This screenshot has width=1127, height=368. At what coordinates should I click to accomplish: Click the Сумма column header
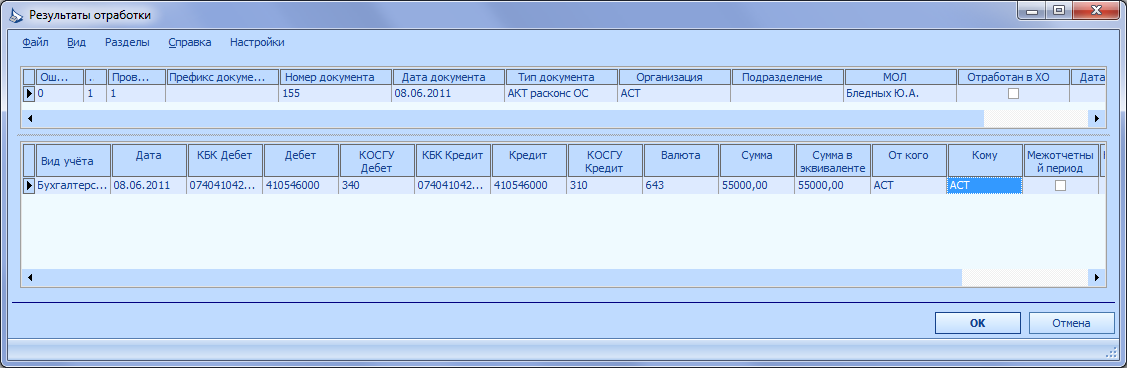point(758,160)
